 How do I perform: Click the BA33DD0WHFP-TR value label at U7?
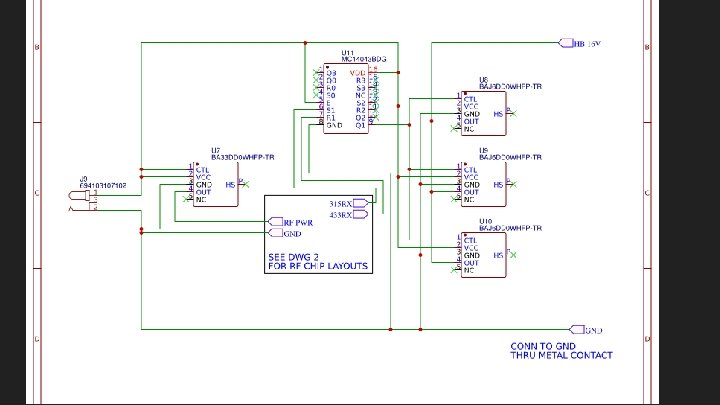pos(242,157)
